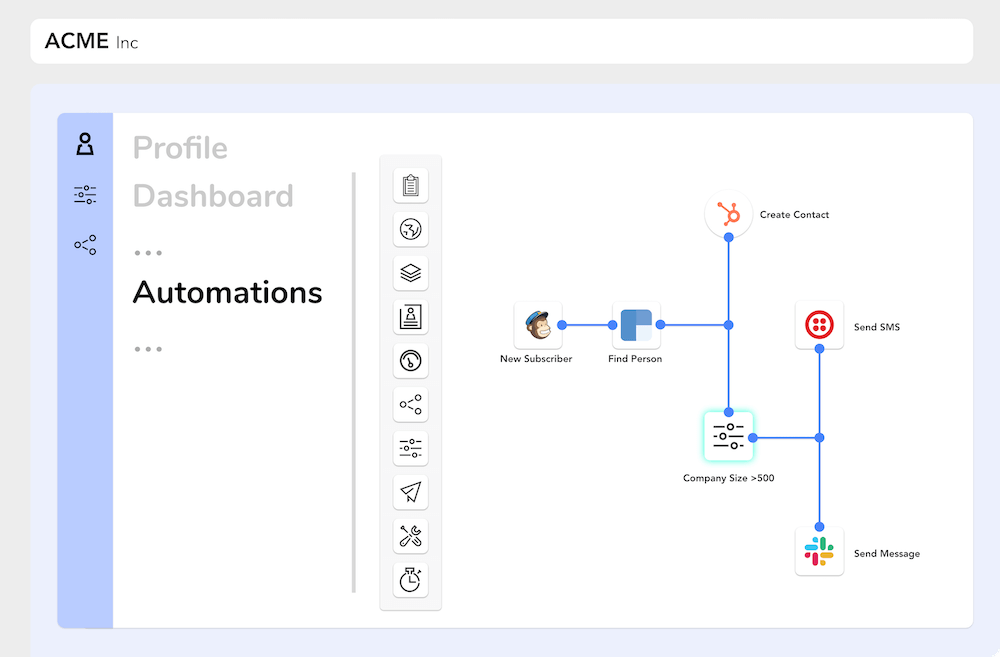The width and height of the screenshot is (1000, 657).
Task: Click the Slack Send Message node
Action: [x=820, y=552]
